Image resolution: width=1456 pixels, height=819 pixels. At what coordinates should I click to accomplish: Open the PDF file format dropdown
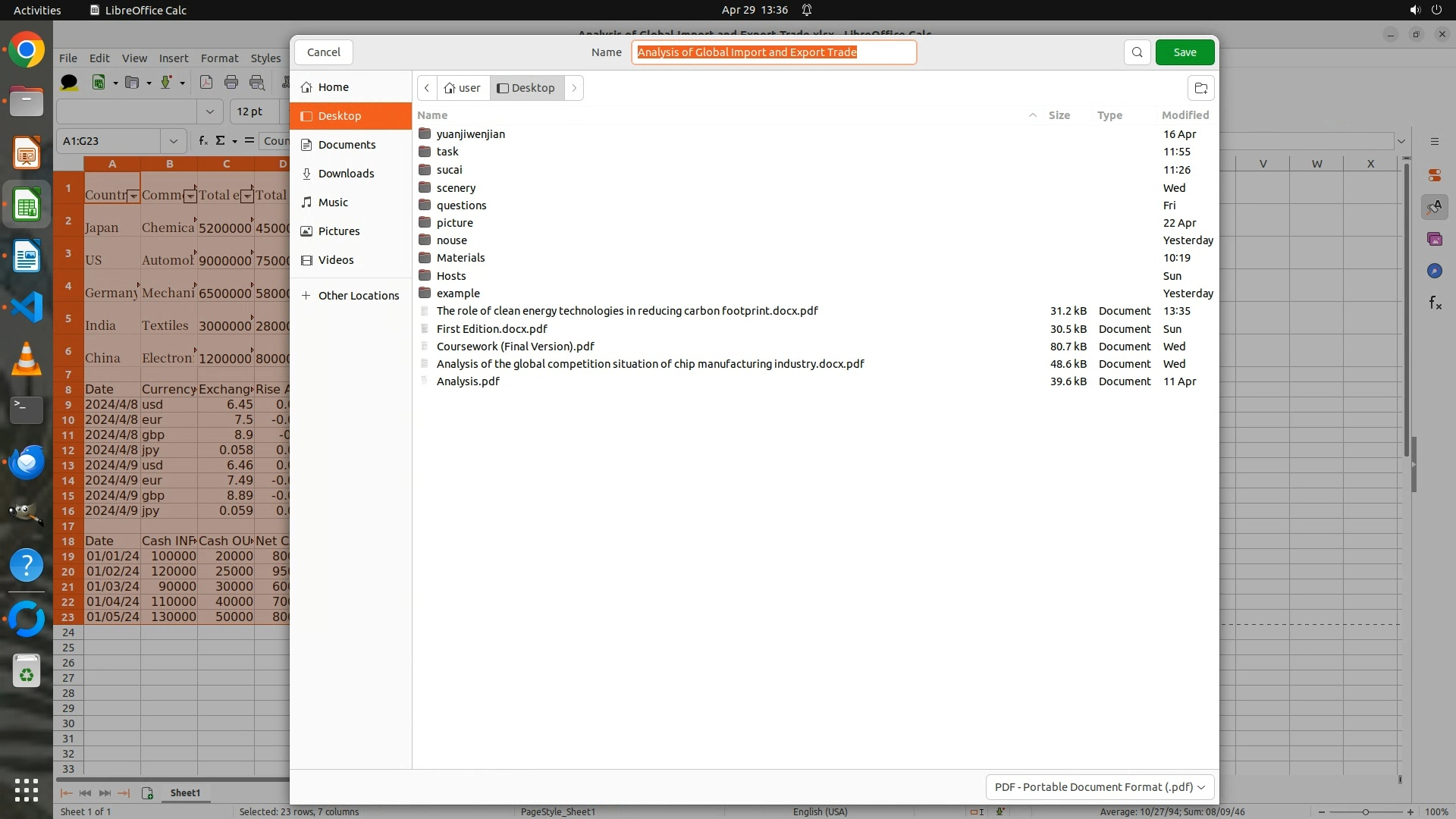click(x=1099, y=787)
